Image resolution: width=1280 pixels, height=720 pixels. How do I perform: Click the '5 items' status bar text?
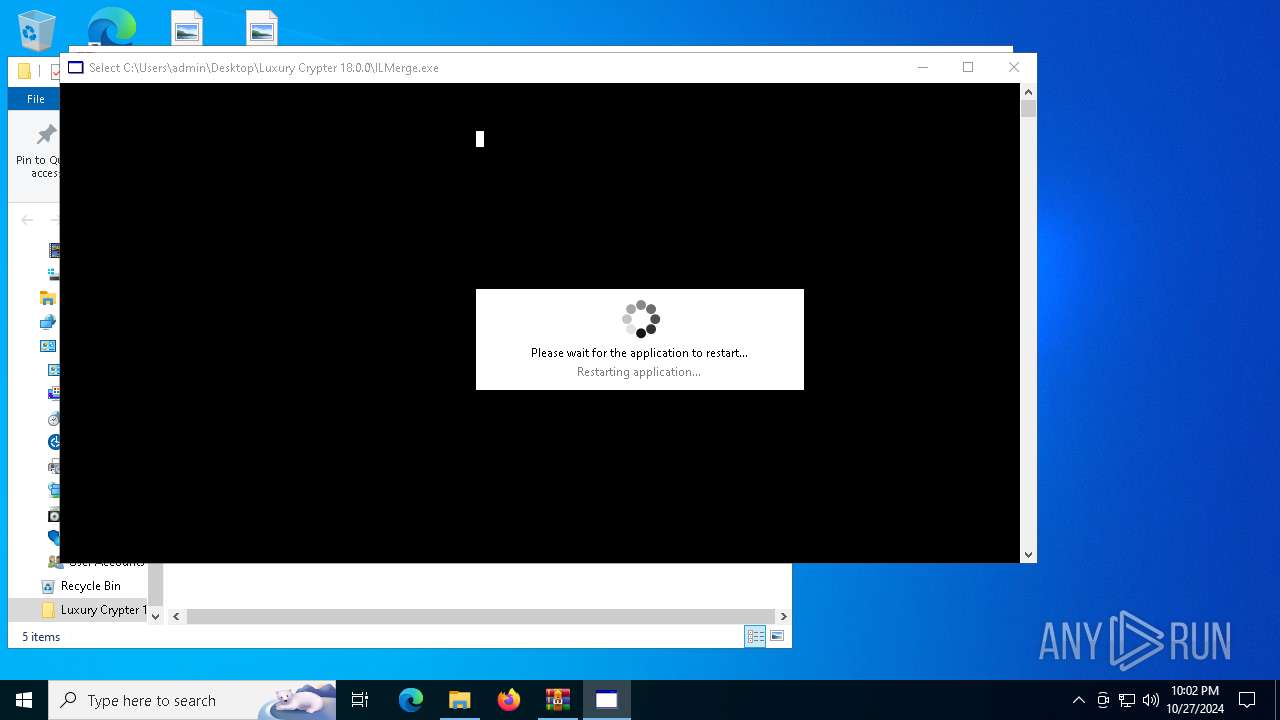(41, 637)
